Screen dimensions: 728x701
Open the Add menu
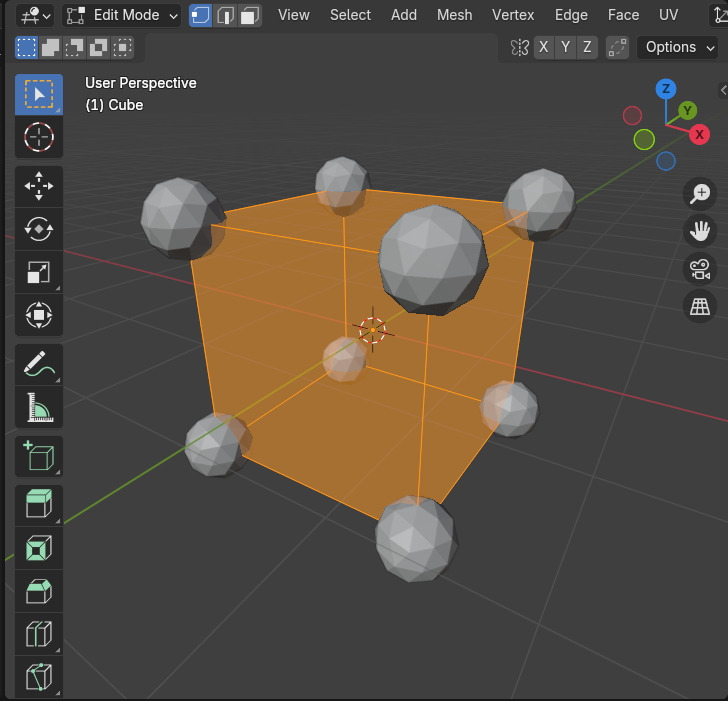pyautogui.click(x=404, y=15)
